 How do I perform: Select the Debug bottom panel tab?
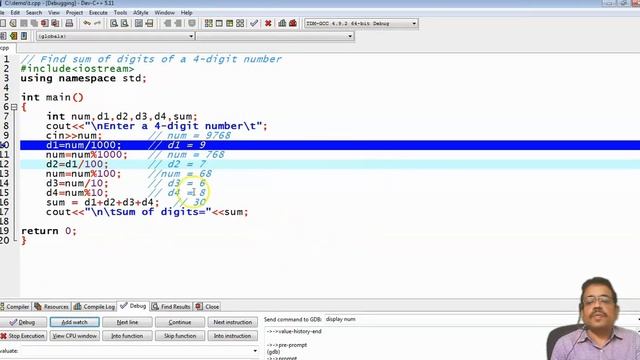point(133,306)
